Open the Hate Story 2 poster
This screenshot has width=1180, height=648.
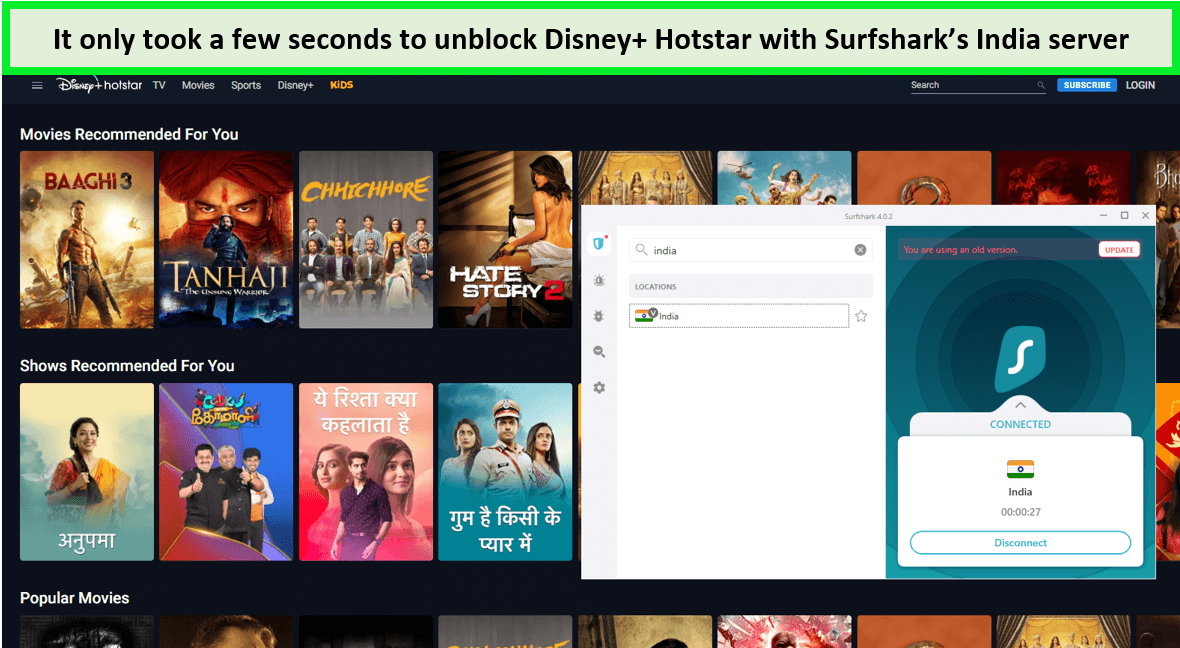pos(505,239)
